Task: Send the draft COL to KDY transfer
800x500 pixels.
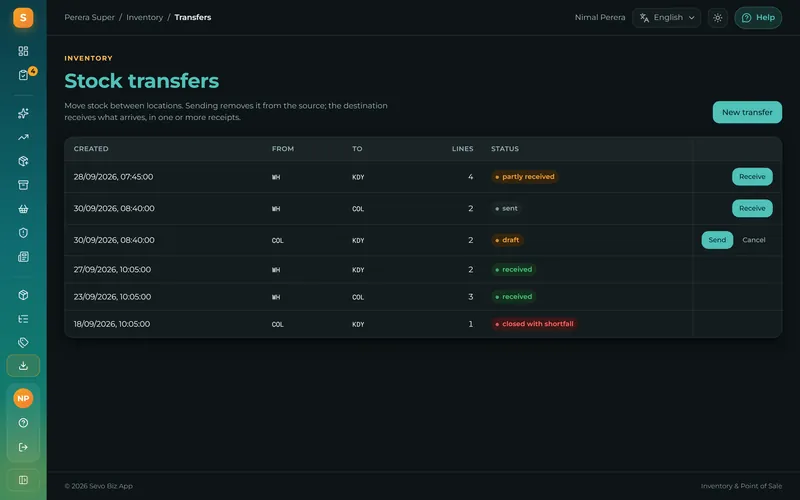Action: [x=717, y=240]
